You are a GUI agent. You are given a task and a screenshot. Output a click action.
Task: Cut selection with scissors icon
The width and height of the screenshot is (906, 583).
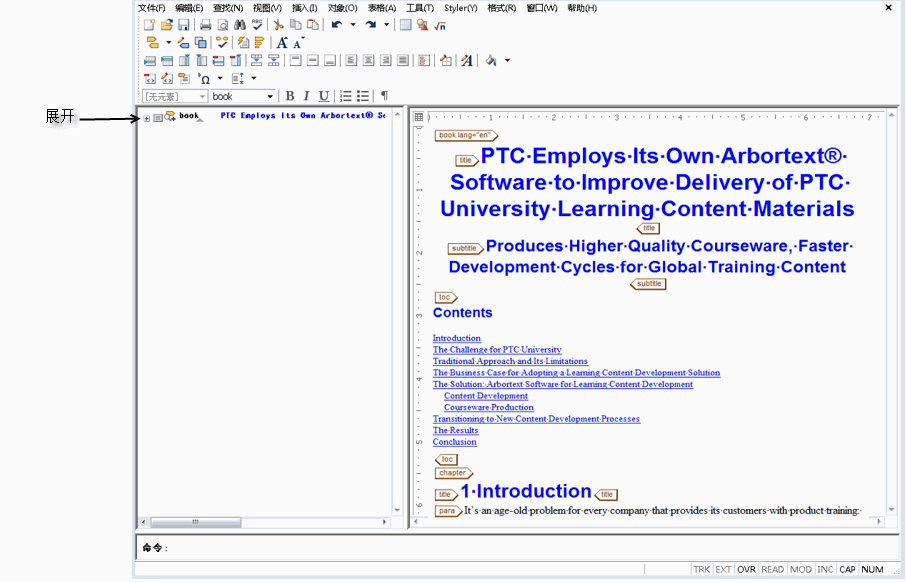(279, 25)
